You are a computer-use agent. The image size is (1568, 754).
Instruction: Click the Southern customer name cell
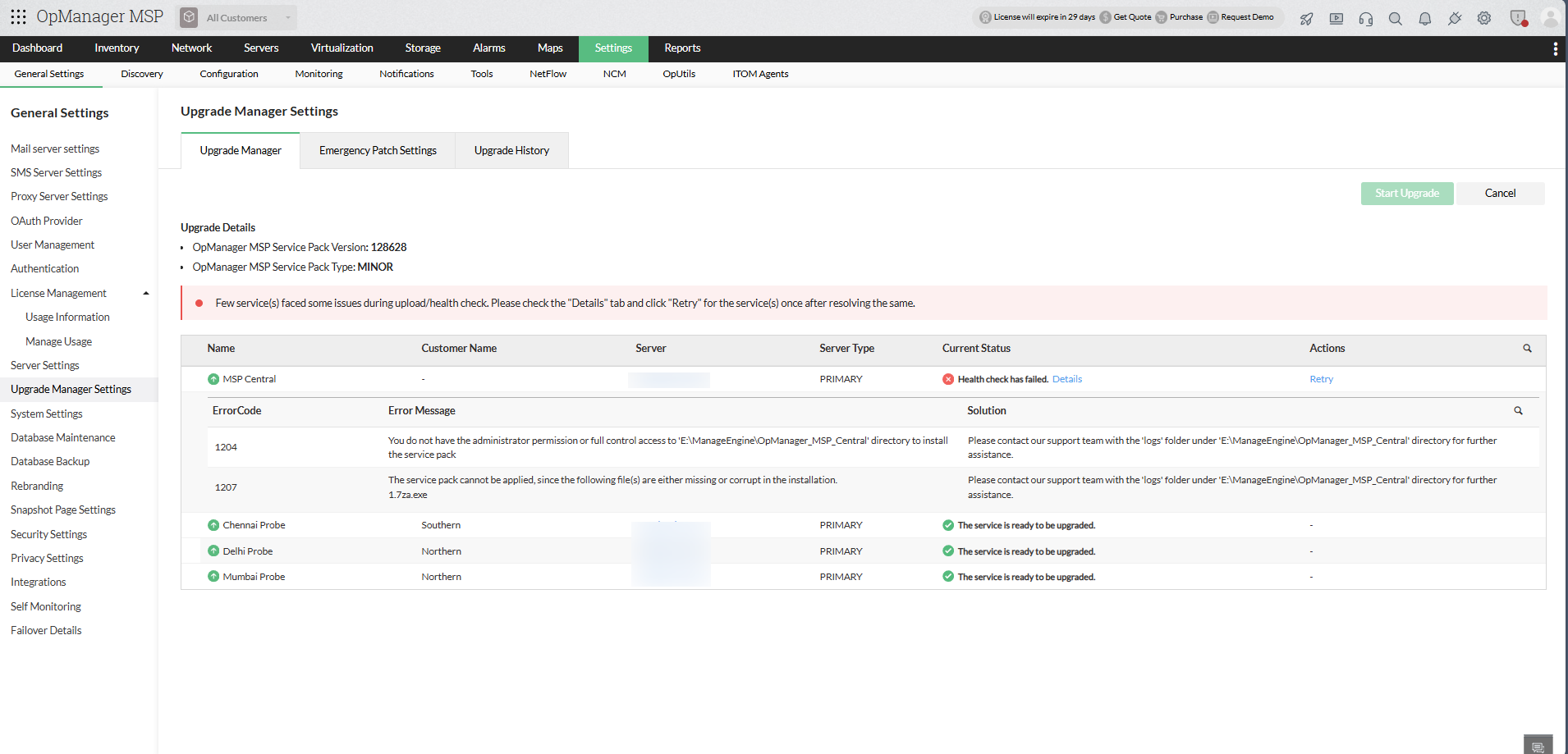441,525
